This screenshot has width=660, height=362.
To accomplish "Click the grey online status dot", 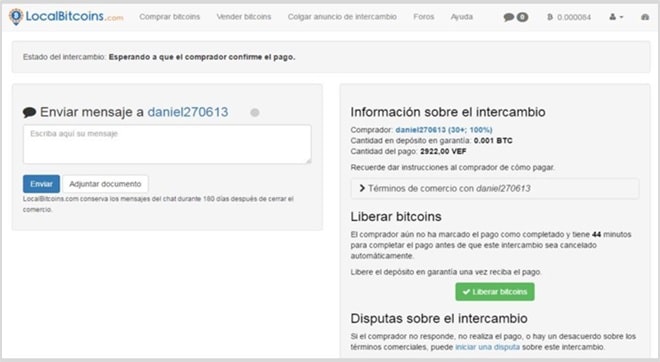I will click(x=255, y=112).
